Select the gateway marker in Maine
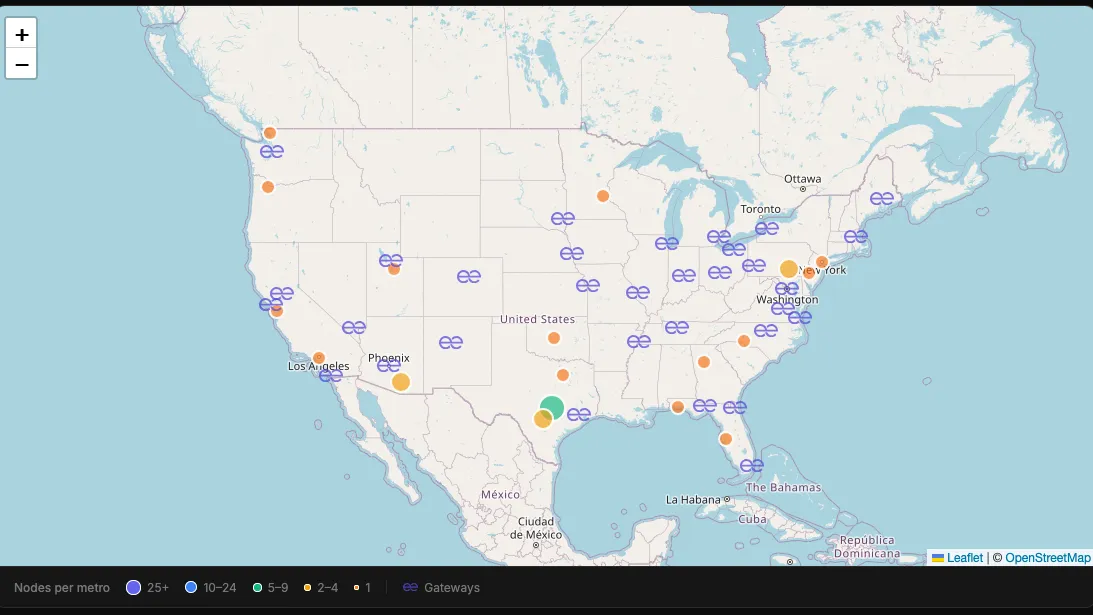Viewport: 1093px width, 615px height. (x=882, y=199)
